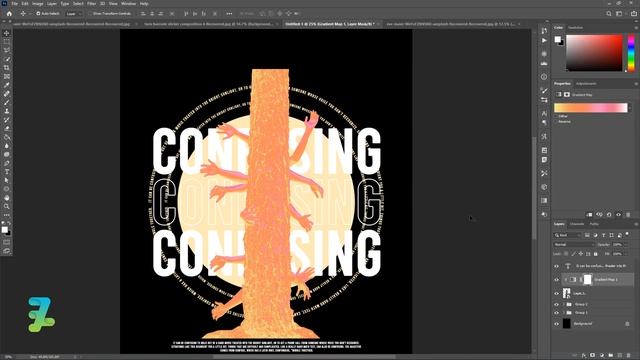The width and height of the screenshot is (640, 360).
Task: Select the Zoom tool
Action: tap(7, 207)
